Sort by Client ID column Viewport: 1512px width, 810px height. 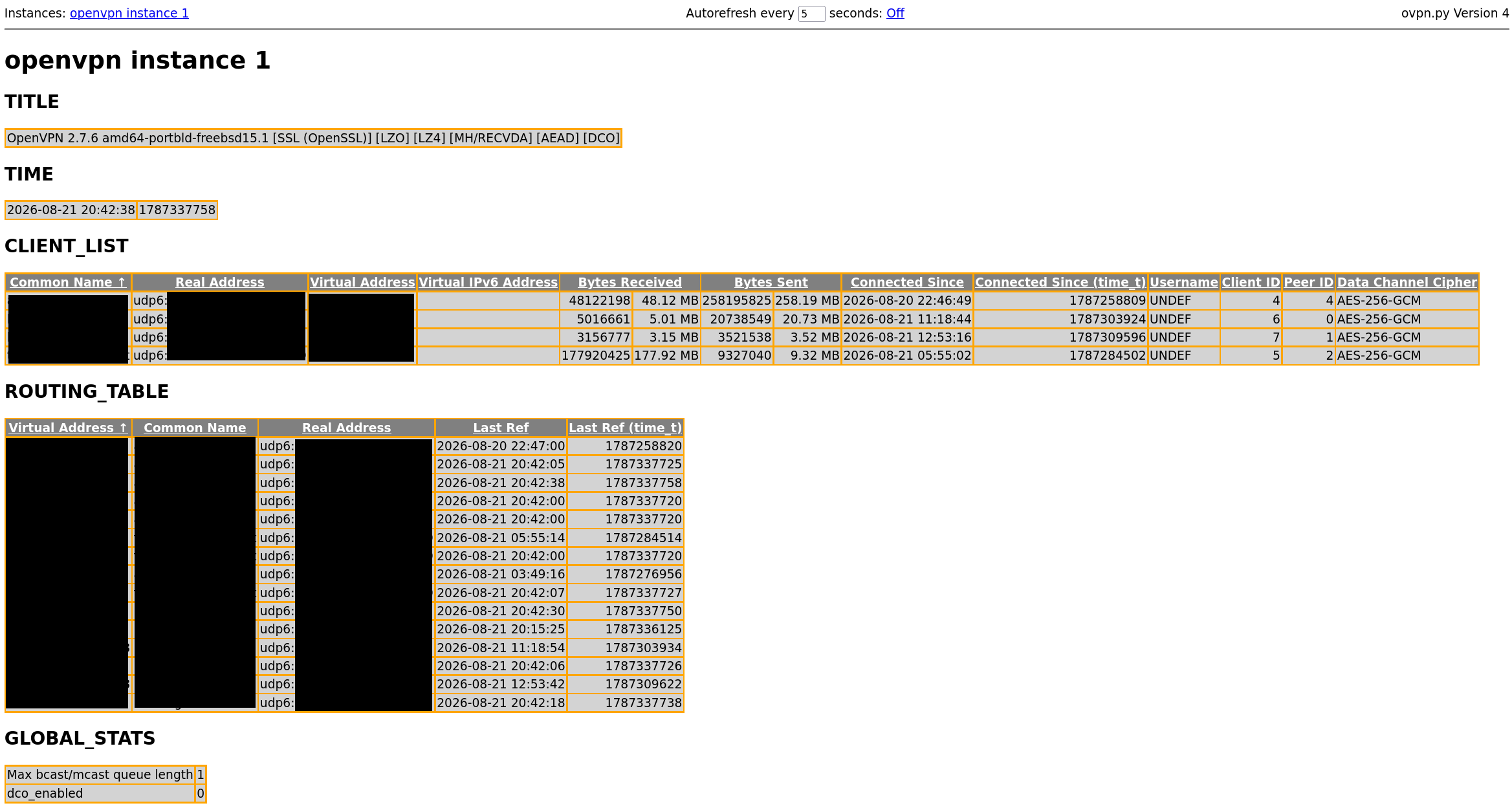click(1251, 283)
